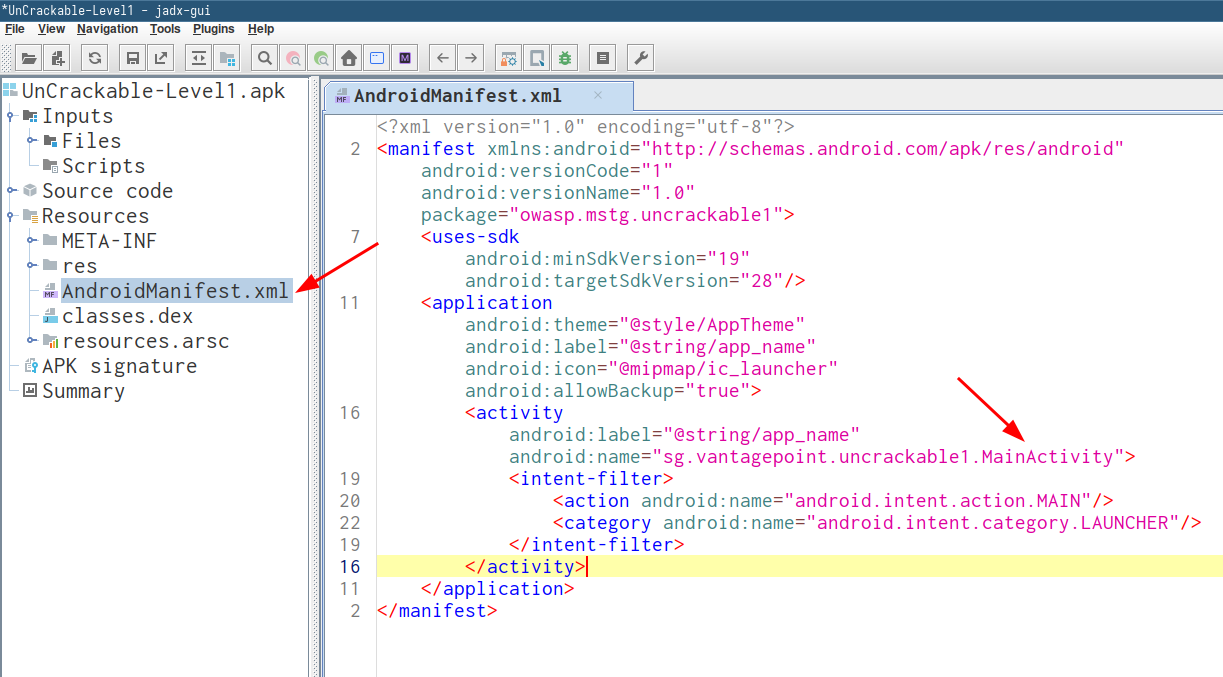Select UnCrackable-Level1.apk root node
Screen dimensions: 1223x677
click(153, 91)
